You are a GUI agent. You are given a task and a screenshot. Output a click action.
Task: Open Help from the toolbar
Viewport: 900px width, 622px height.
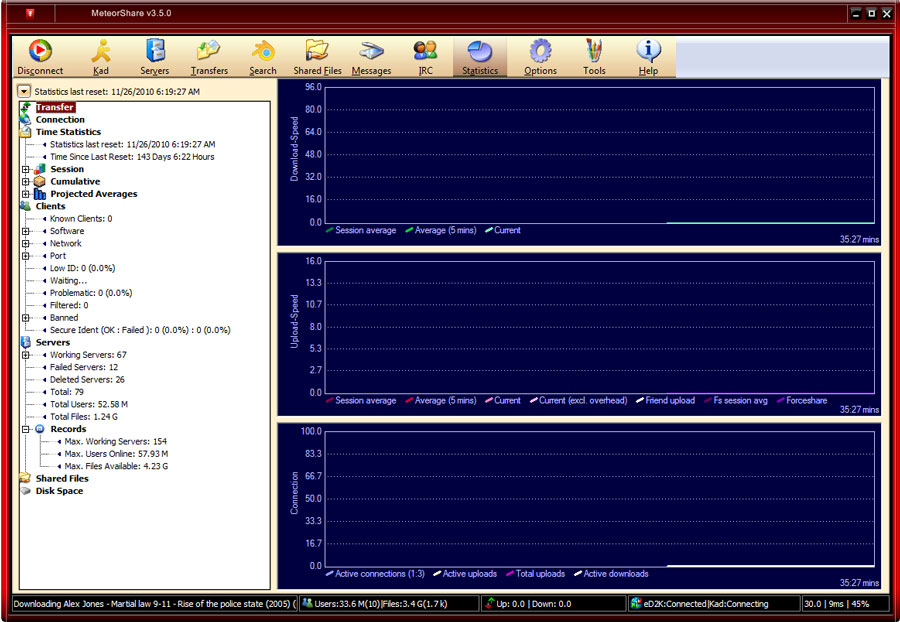[x=648, y=56]
